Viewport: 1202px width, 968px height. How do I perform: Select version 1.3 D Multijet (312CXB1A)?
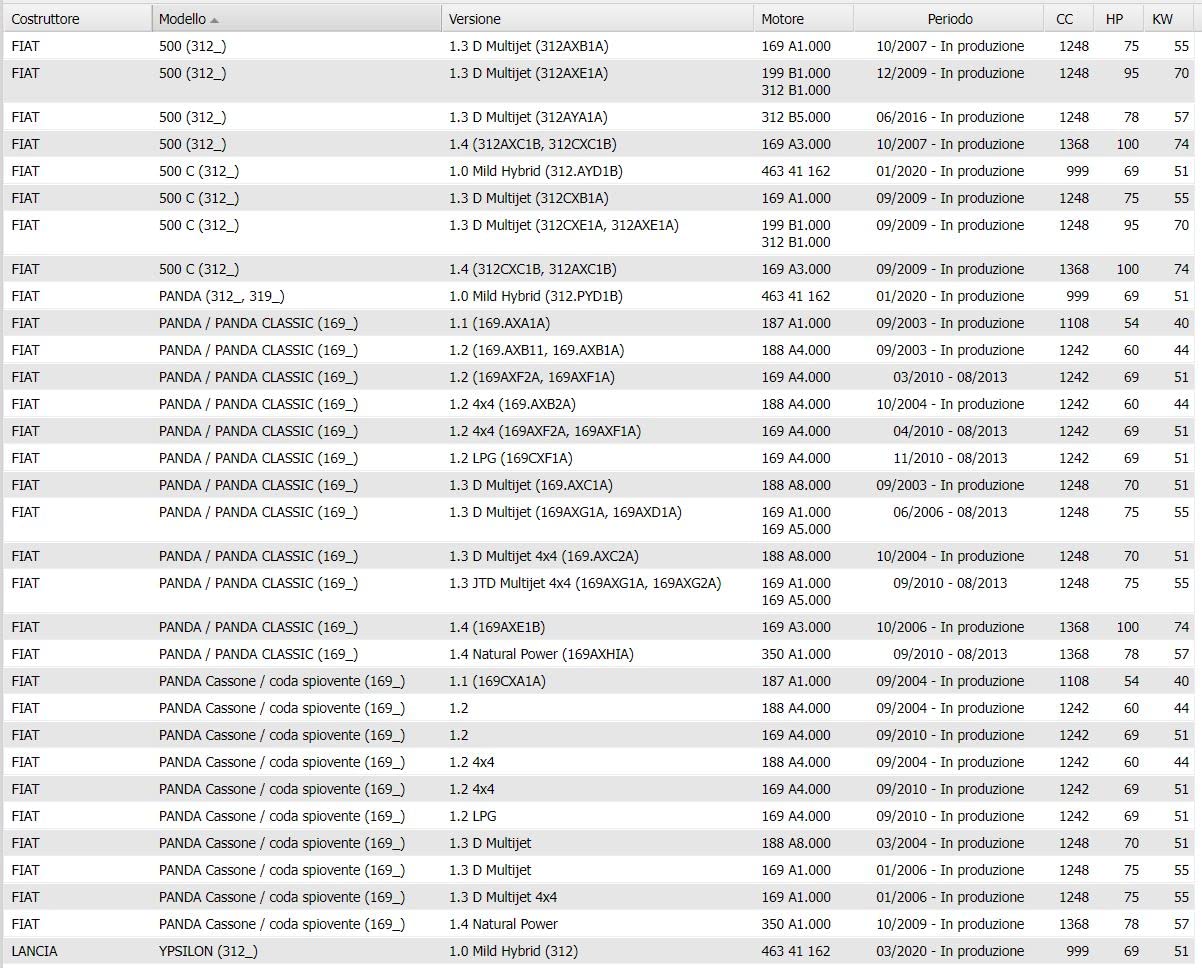529,198
